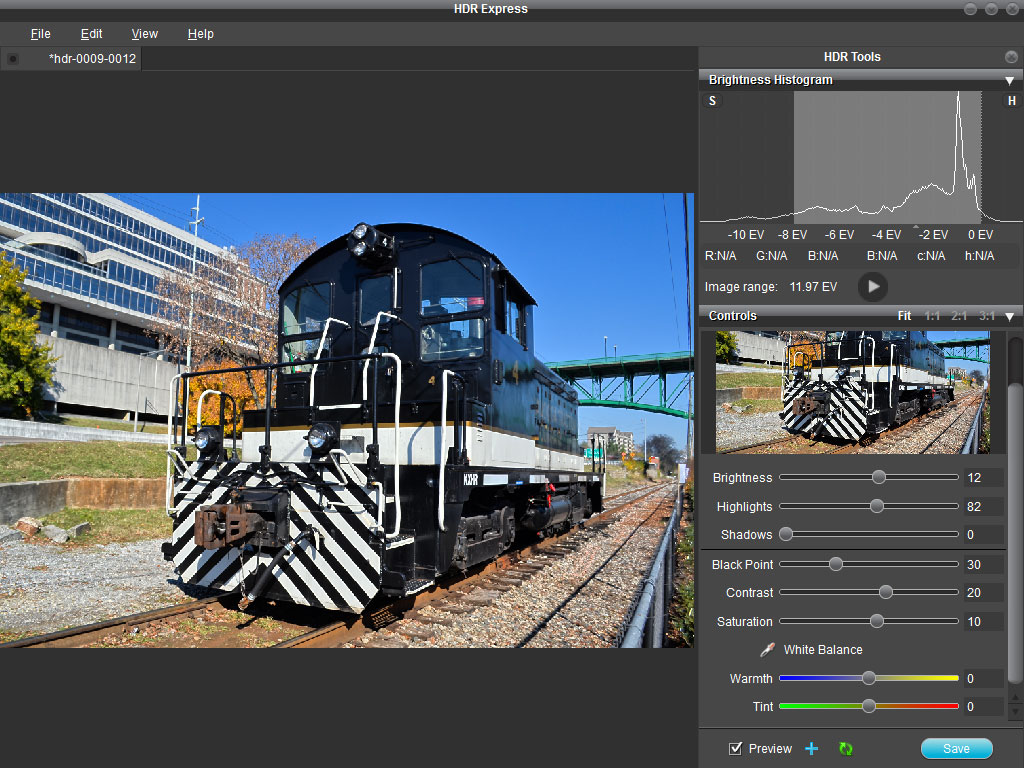Open the File menu
The width and height of the screenshot is (1024, 768).
40,34
